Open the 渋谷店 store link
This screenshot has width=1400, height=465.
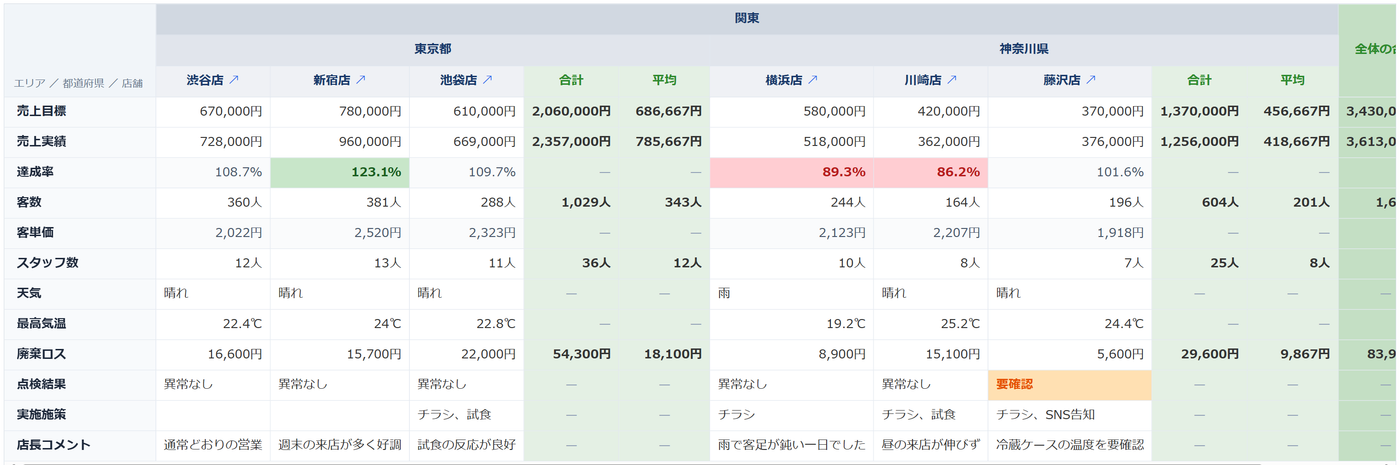(213, 80)
